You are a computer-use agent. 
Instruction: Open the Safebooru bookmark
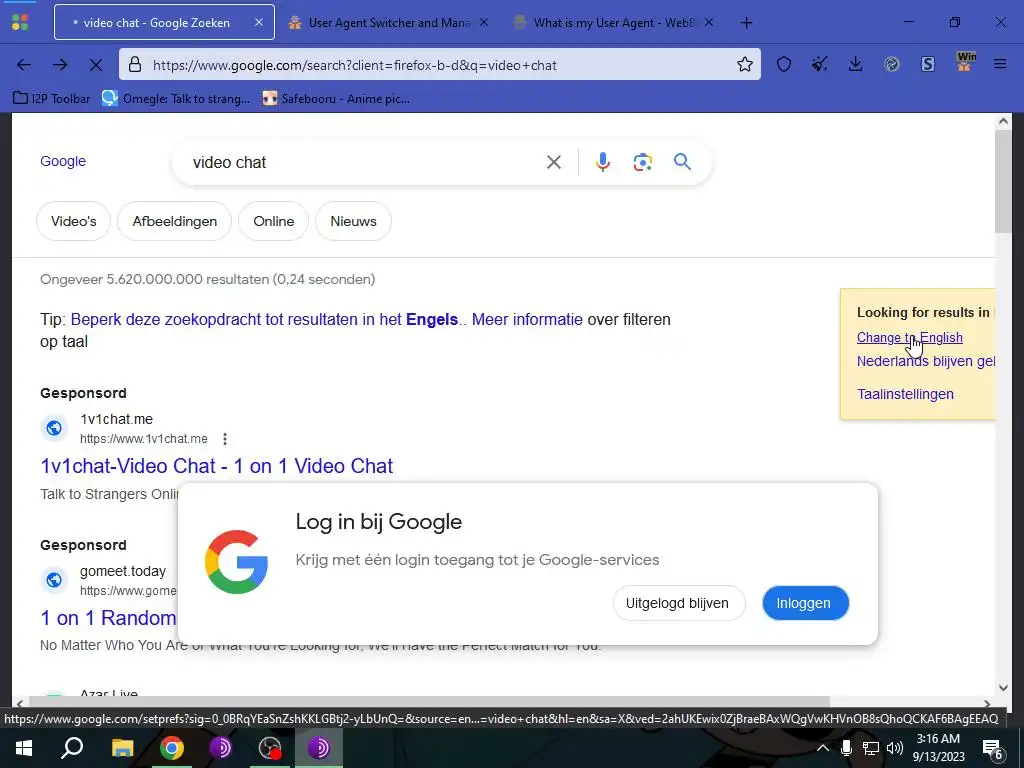(336, 99)
